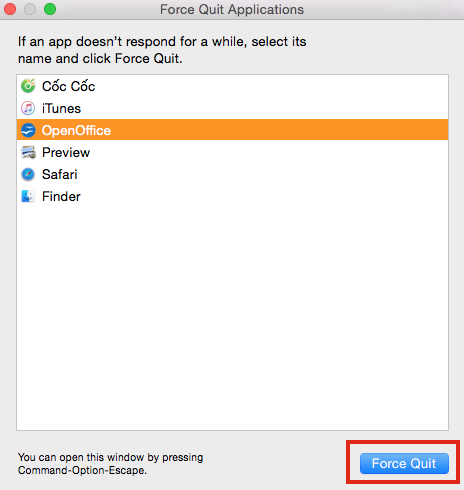Click the Command-Option-Escape hint text

110,464
